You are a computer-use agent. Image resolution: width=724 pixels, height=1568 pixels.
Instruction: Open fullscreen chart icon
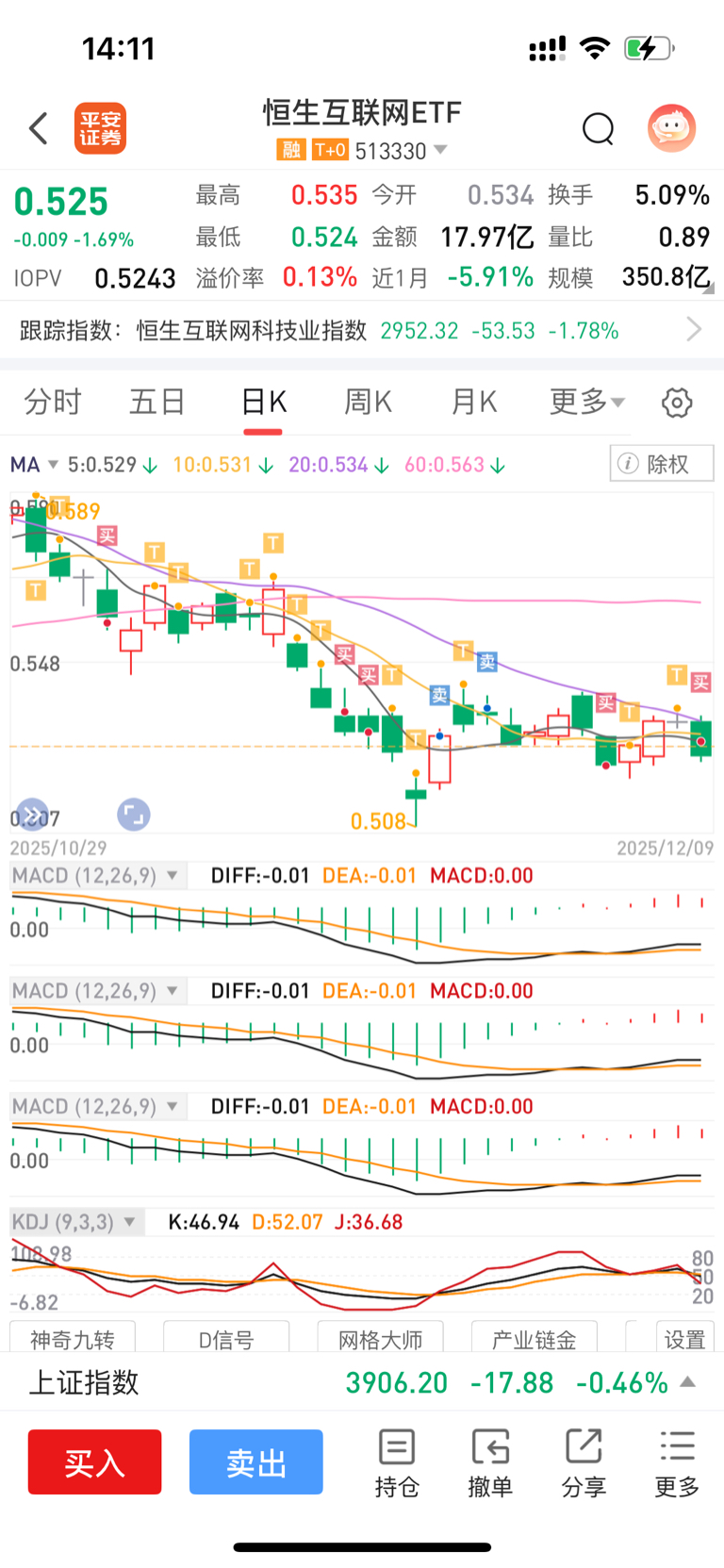[134, 815]
